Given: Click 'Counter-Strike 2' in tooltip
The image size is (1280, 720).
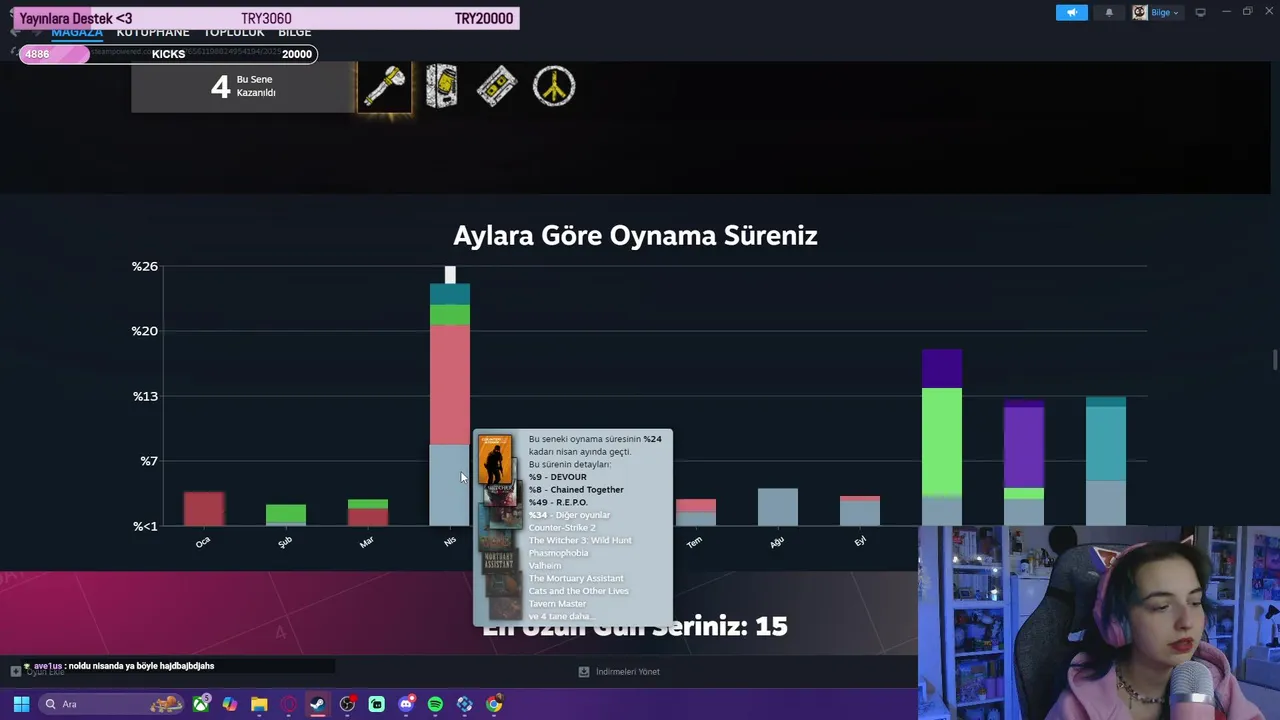Looking at the screenshot, I should point(561,528).
